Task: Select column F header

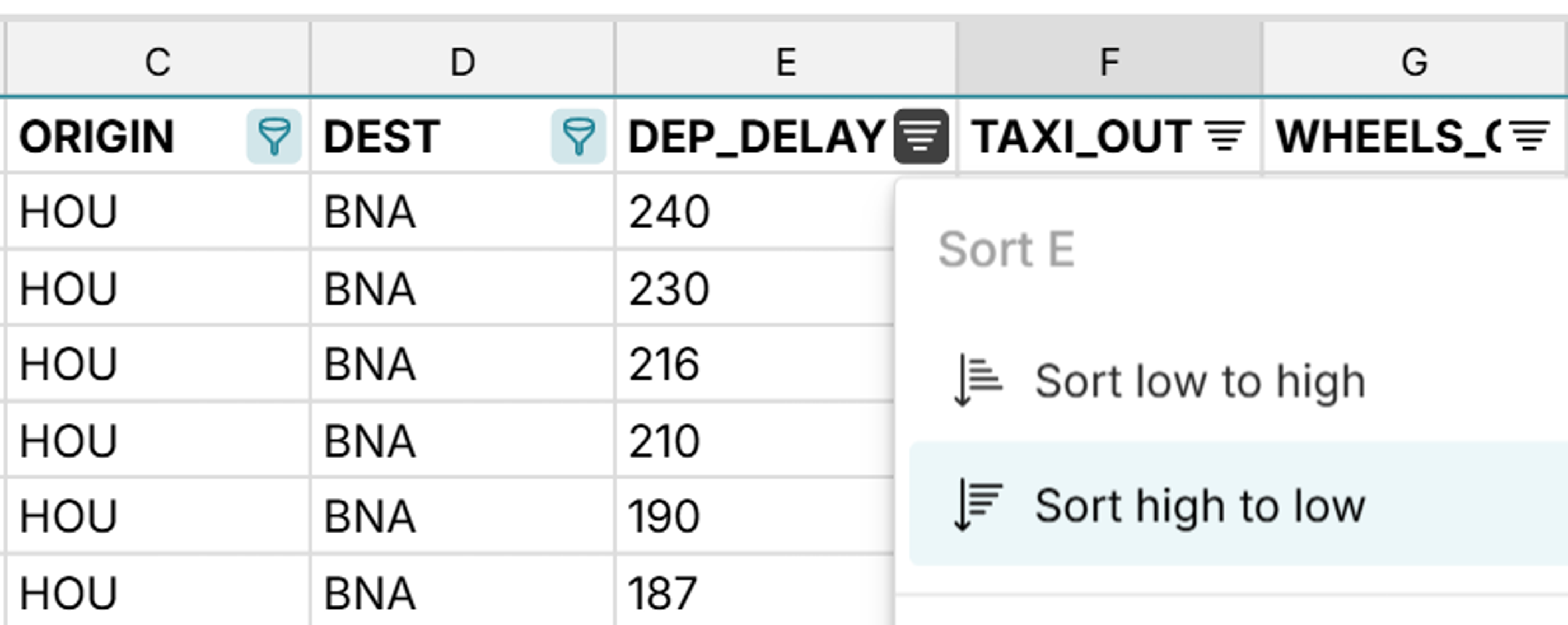Action: [1107, 60]
